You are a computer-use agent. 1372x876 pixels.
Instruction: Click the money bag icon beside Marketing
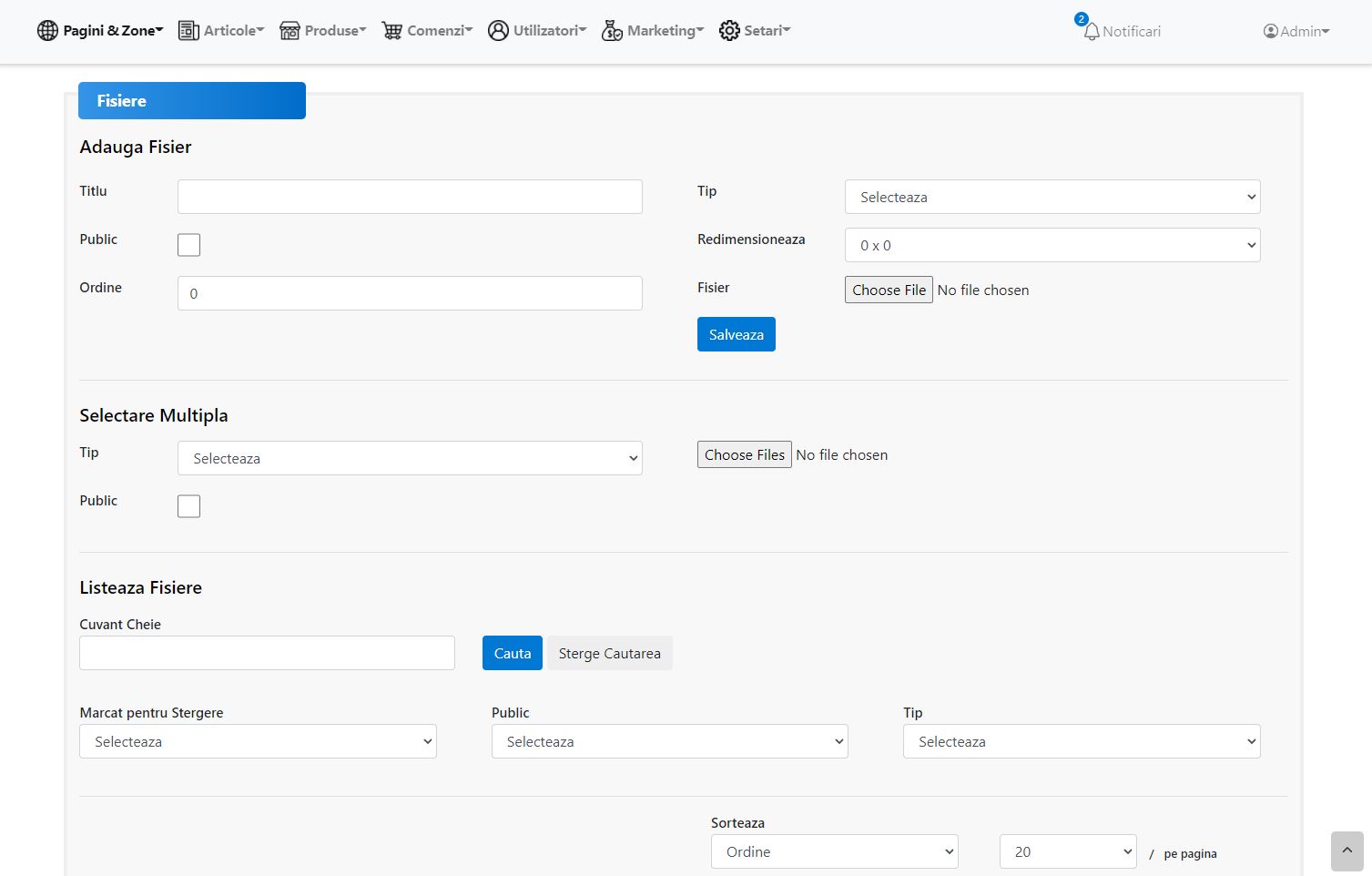612,31
